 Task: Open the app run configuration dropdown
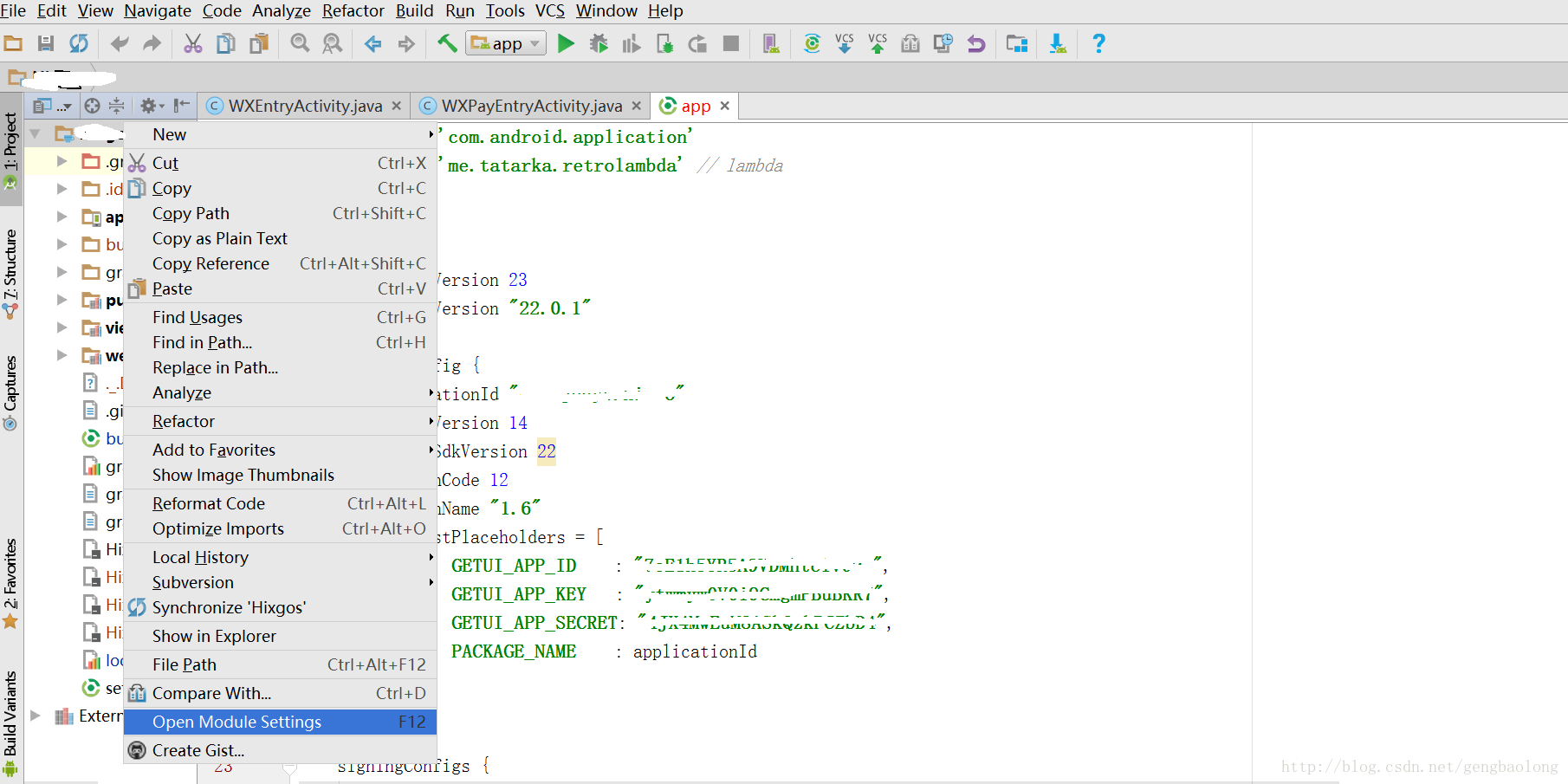[506, 43]
